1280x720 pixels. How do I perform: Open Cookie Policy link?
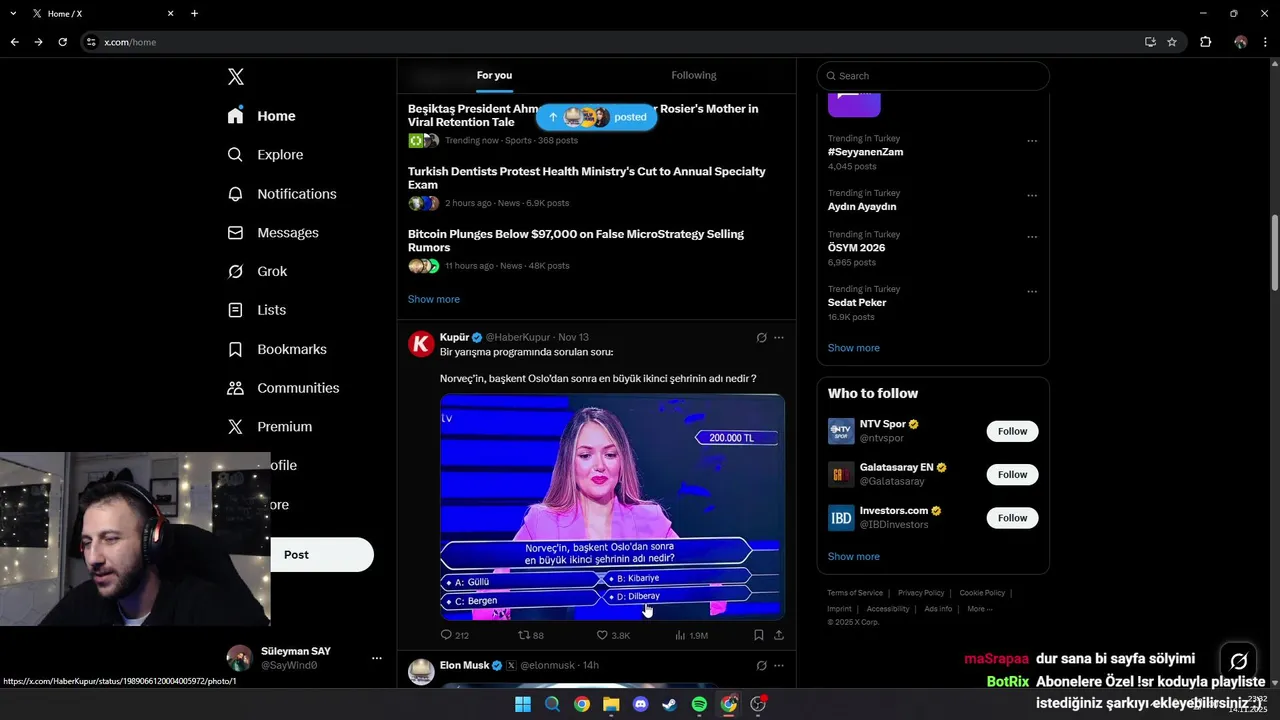[x=982, y=593]
